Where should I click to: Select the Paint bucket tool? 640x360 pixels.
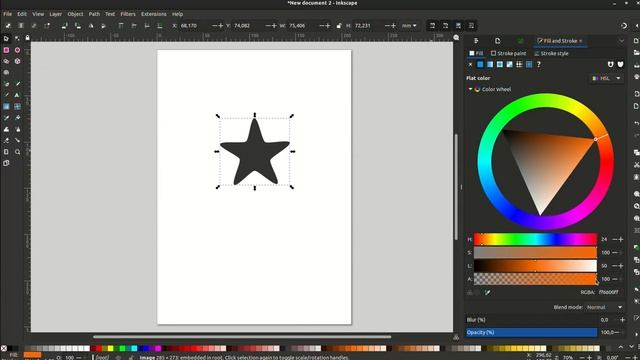18,118
